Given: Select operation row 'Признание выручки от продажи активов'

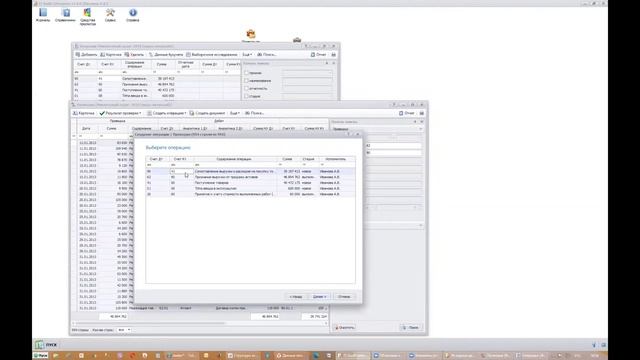Looking at the screenshot, I should (250, 177).
